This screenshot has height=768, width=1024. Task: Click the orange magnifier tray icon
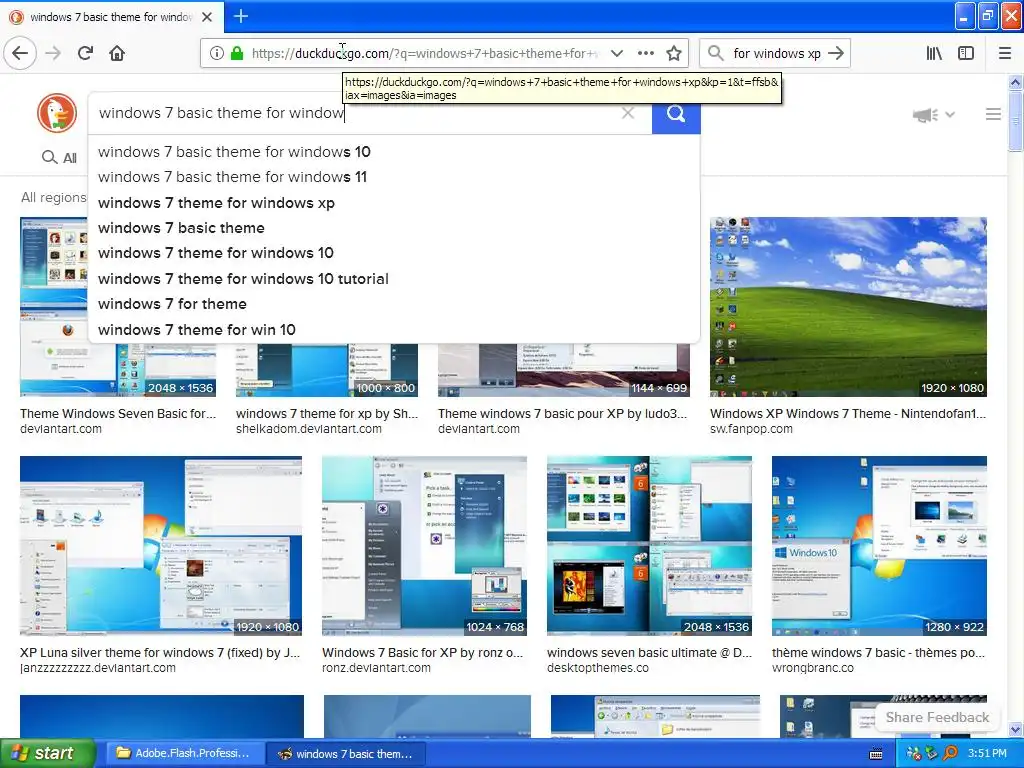tap(950, 754)
